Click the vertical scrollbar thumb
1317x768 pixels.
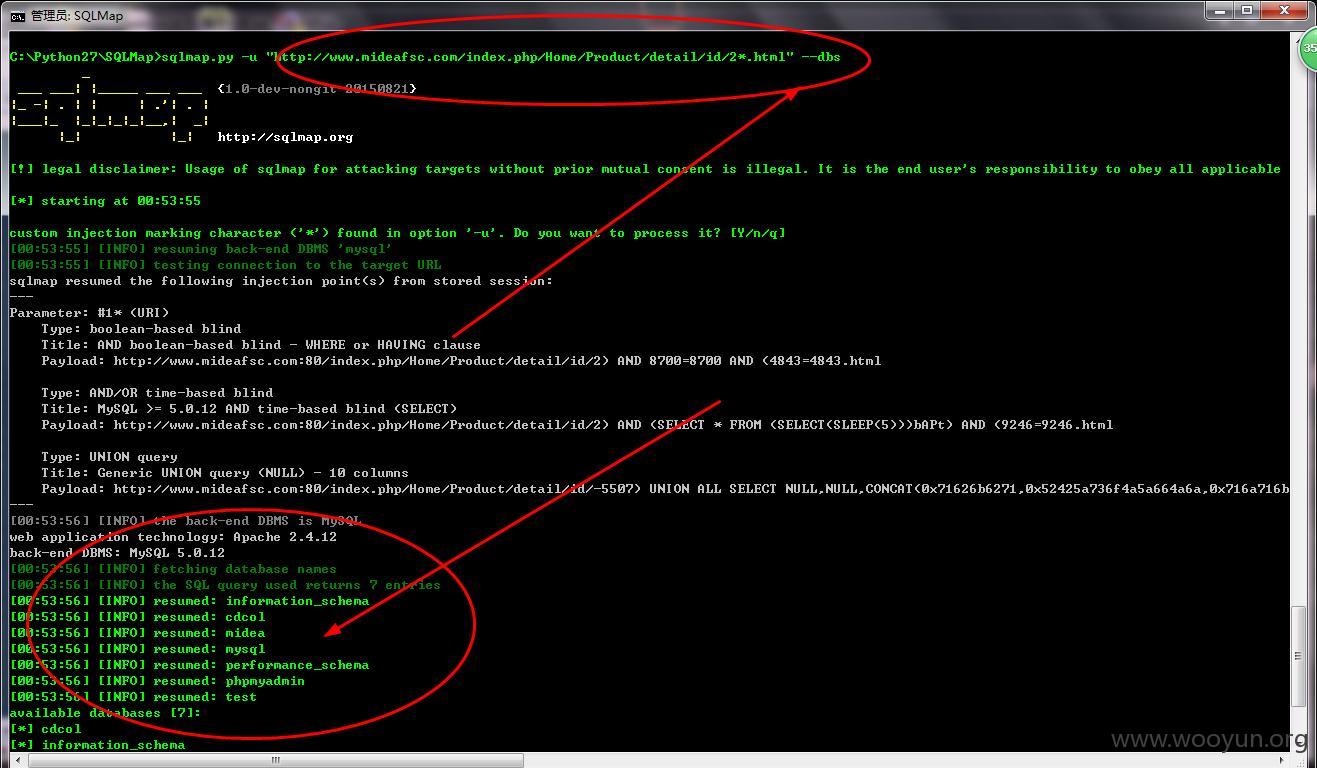point(1298,656)
